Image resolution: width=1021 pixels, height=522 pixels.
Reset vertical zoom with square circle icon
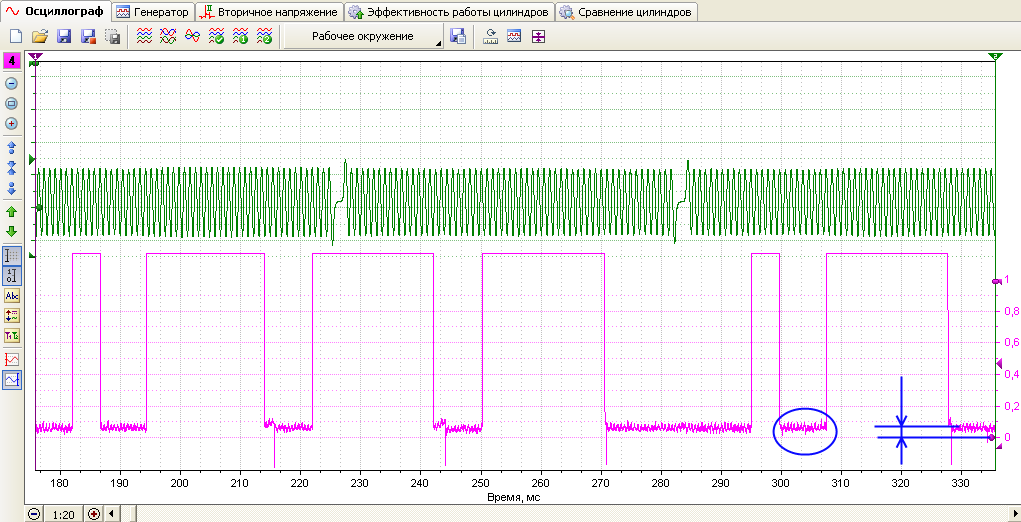[x=12, y=103]
